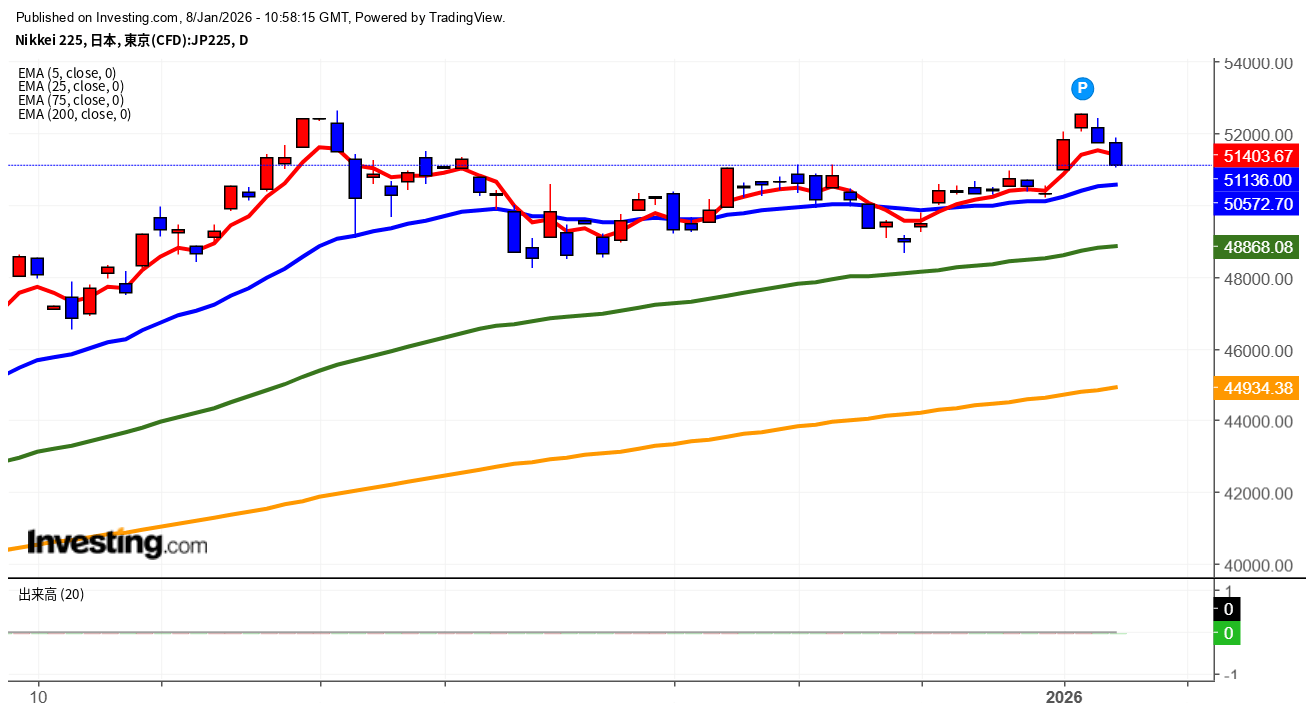Image resolution: width=1306 pixels, height=714 pixels.
Task: Select the 出来高 (20) volume indicator label
Action: 51,594
